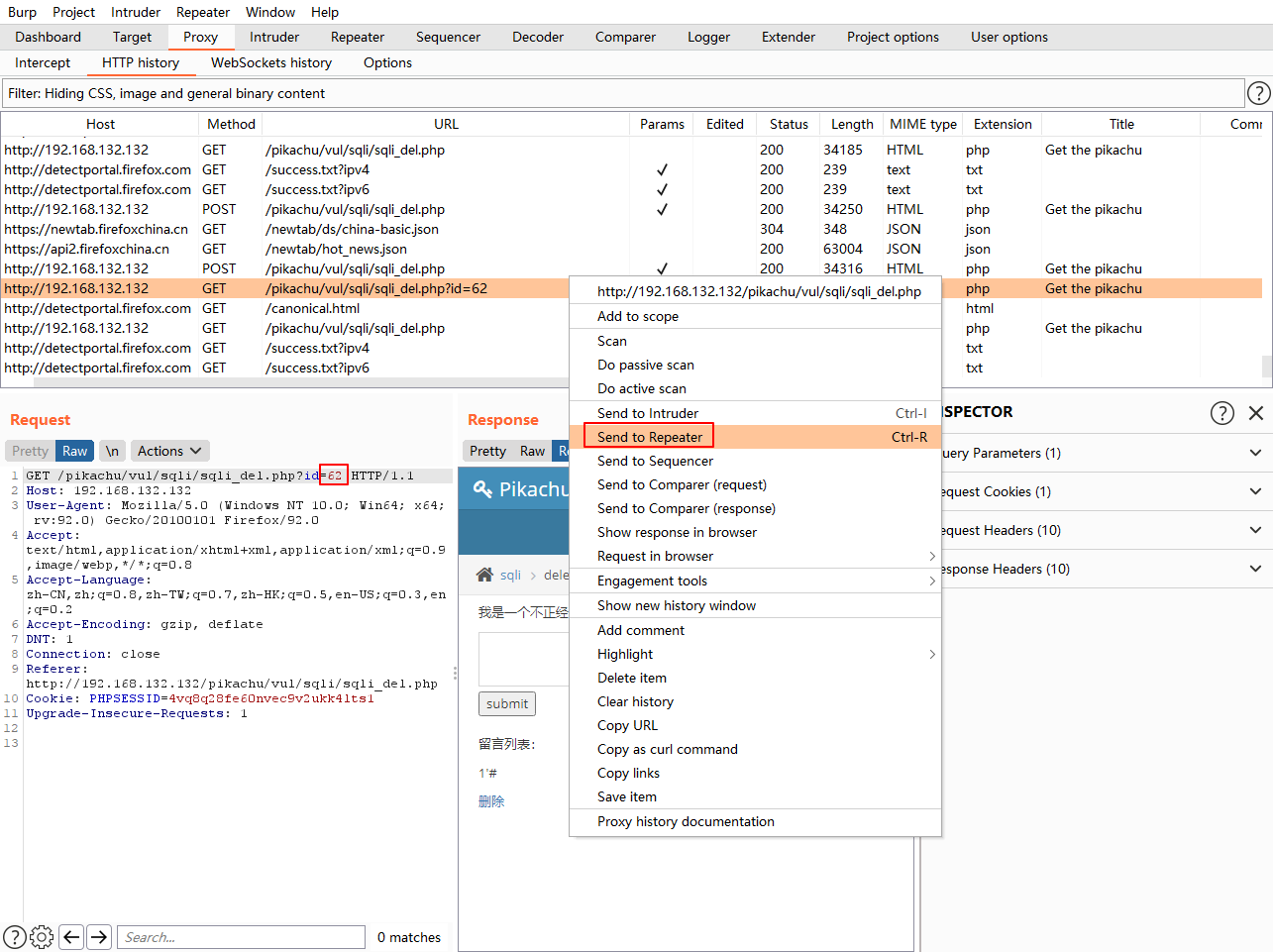Open the Highlight submenu arrow

pos(932,655)
